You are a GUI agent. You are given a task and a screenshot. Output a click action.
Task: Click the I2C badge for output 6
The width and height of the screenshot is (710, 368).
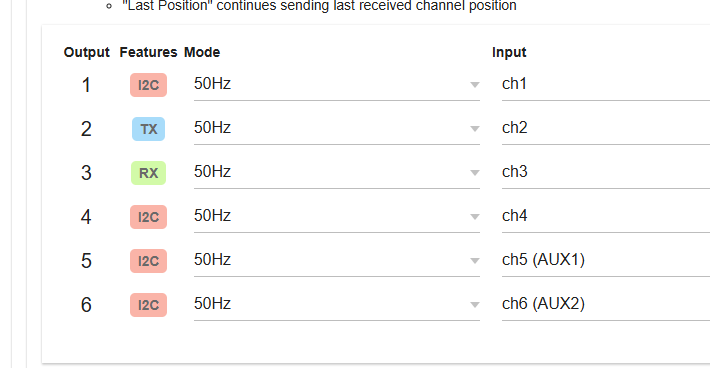[149, 305]
